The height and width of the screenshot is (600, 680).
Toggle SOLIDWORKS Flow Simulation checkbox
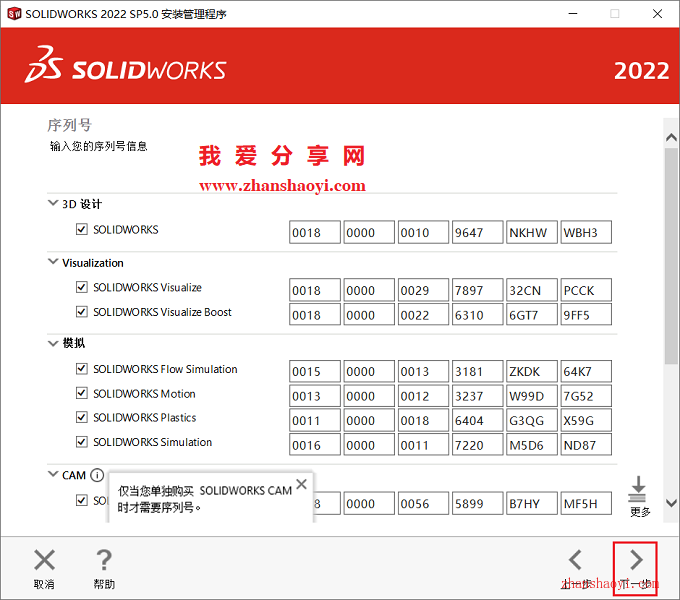(82, 368)
